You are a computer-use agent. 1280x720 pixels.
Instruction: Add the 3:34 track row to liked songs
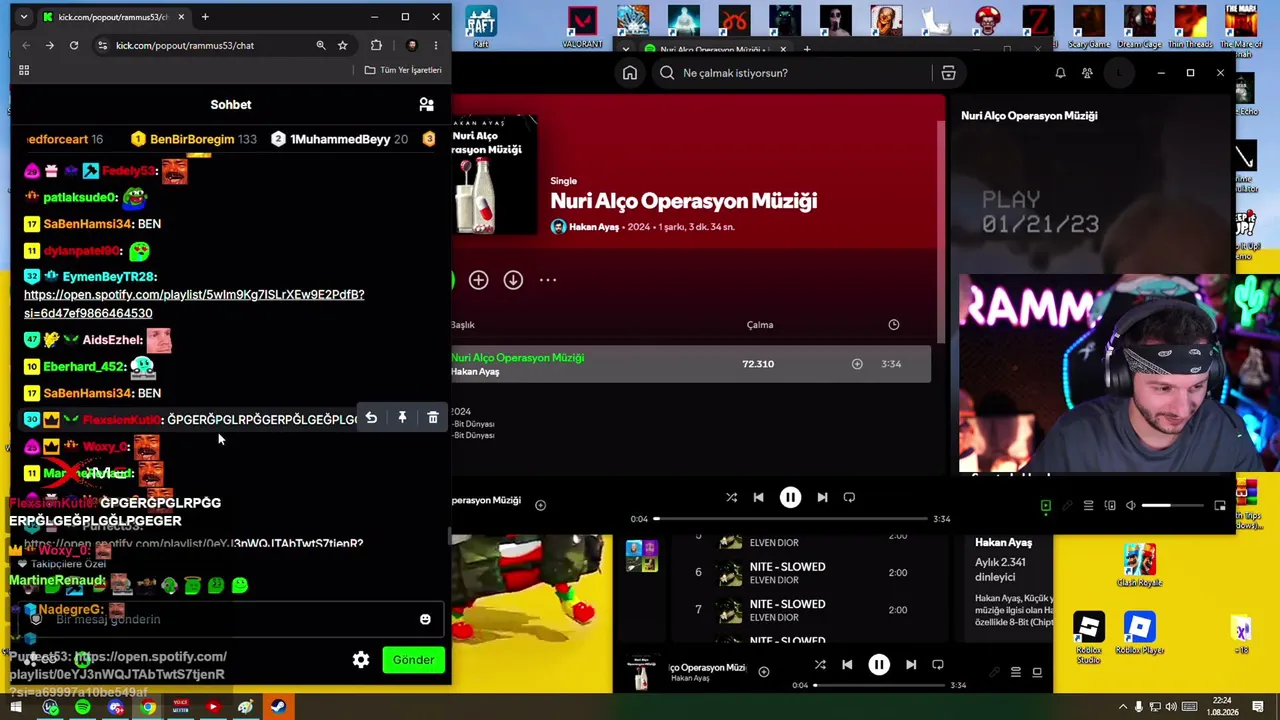click(857, 364)
